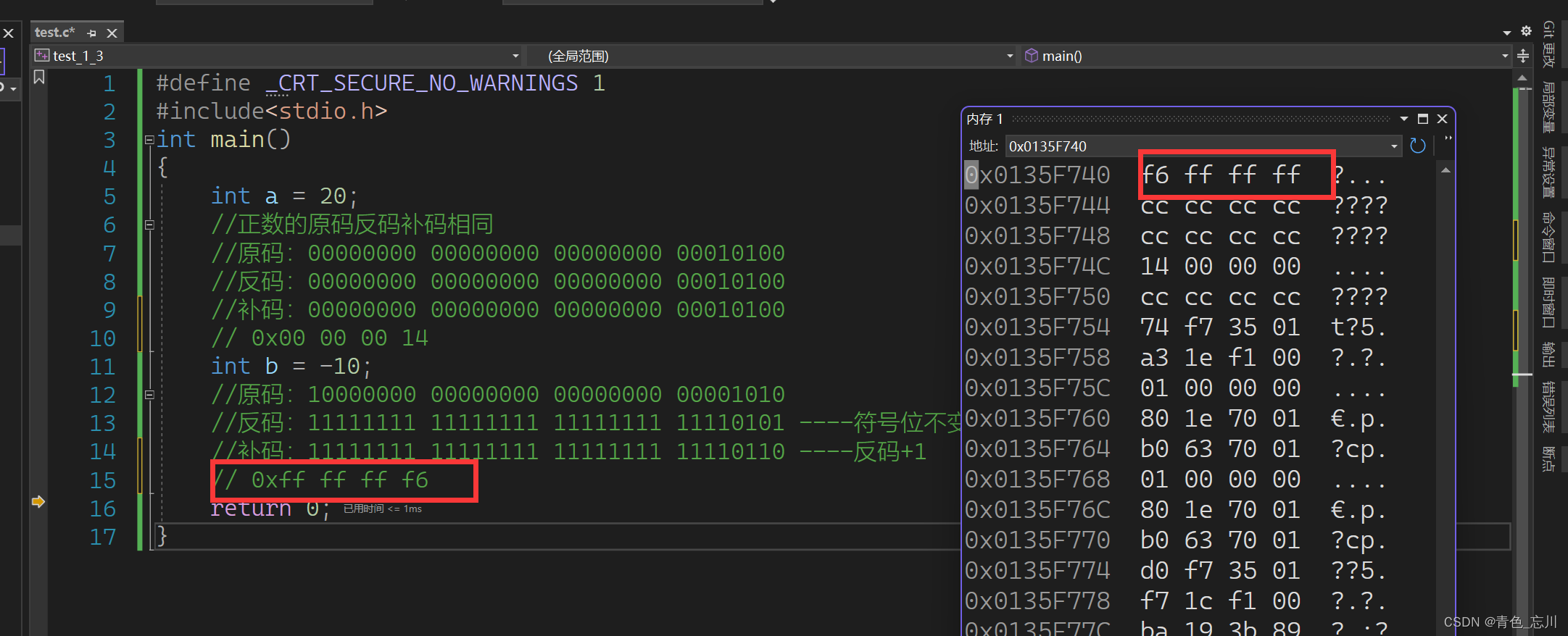Open the 错误列表 side tab

[x=1549, y=406]
